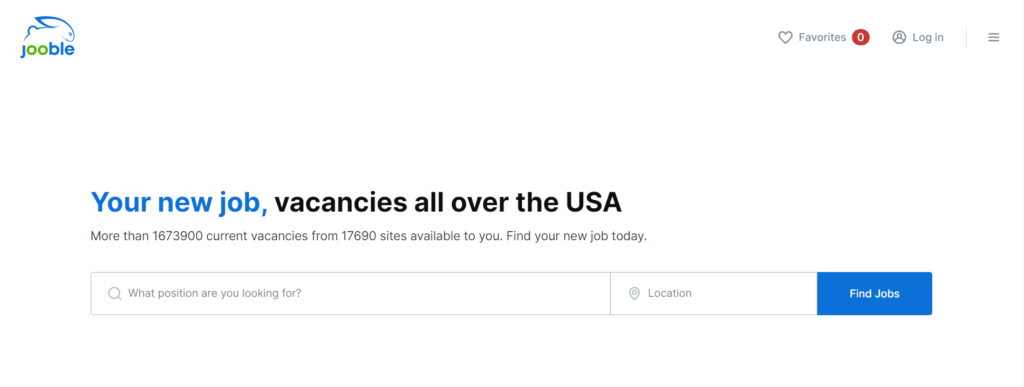This screenshot has width=1024, height=387.
Task: Click the Favorites heart icon
Action: pyautogui.click(x=785, y=38)
